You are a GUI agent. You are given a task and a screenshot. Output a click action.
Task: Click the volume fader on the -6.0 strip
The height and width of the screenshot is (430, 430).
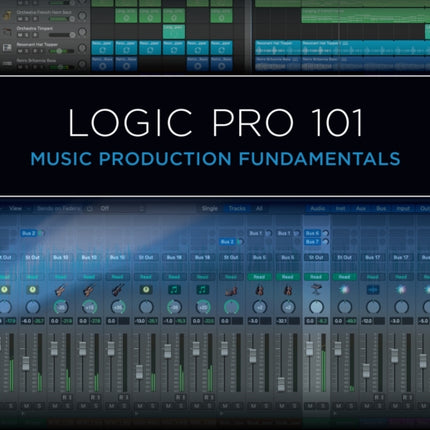(x=26, y=364)
